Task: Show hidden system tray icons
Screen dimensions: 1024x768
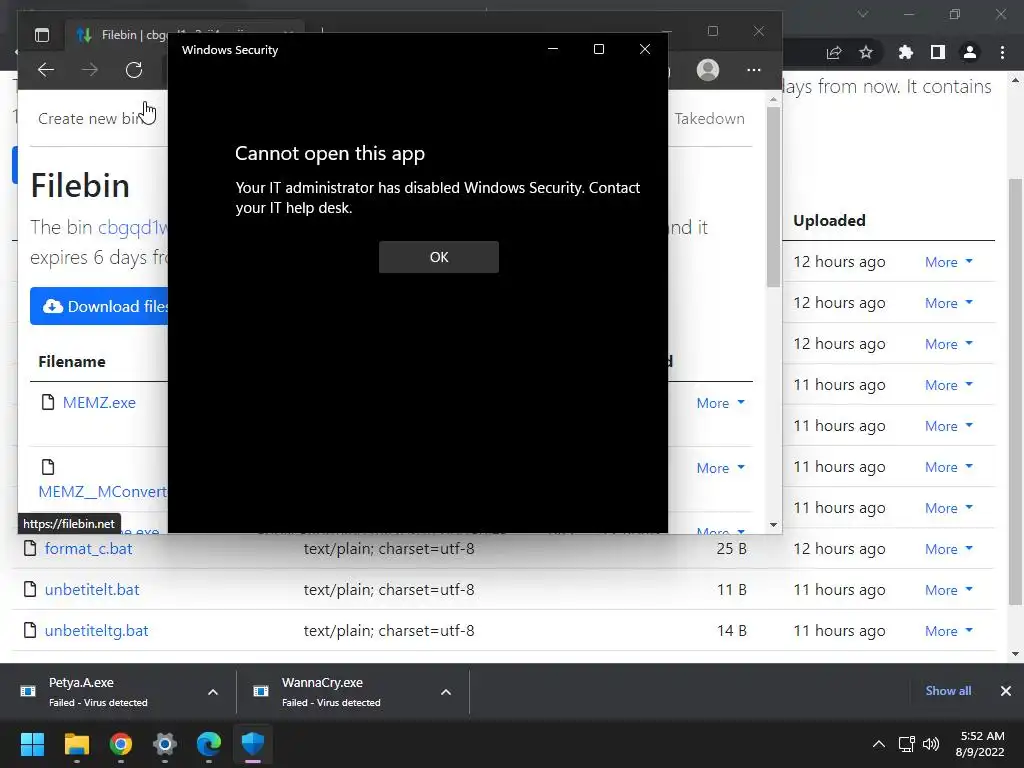Action: point(879,744)
